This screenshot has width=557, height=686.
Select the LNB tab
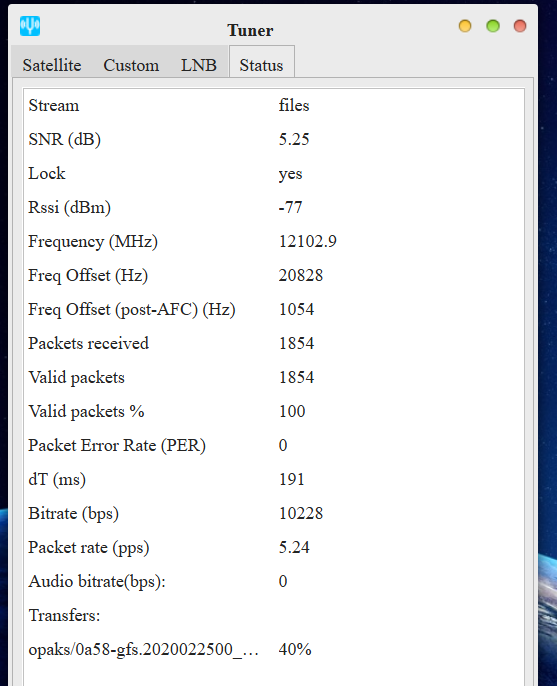pos(199,65)
